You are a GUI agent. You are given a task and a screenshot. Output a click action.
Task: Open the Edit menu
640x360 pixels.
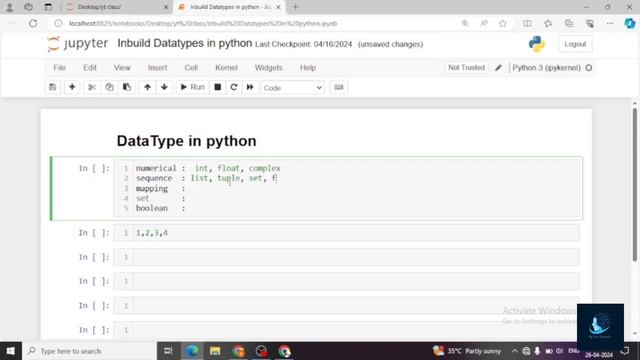tap(90, 68)
